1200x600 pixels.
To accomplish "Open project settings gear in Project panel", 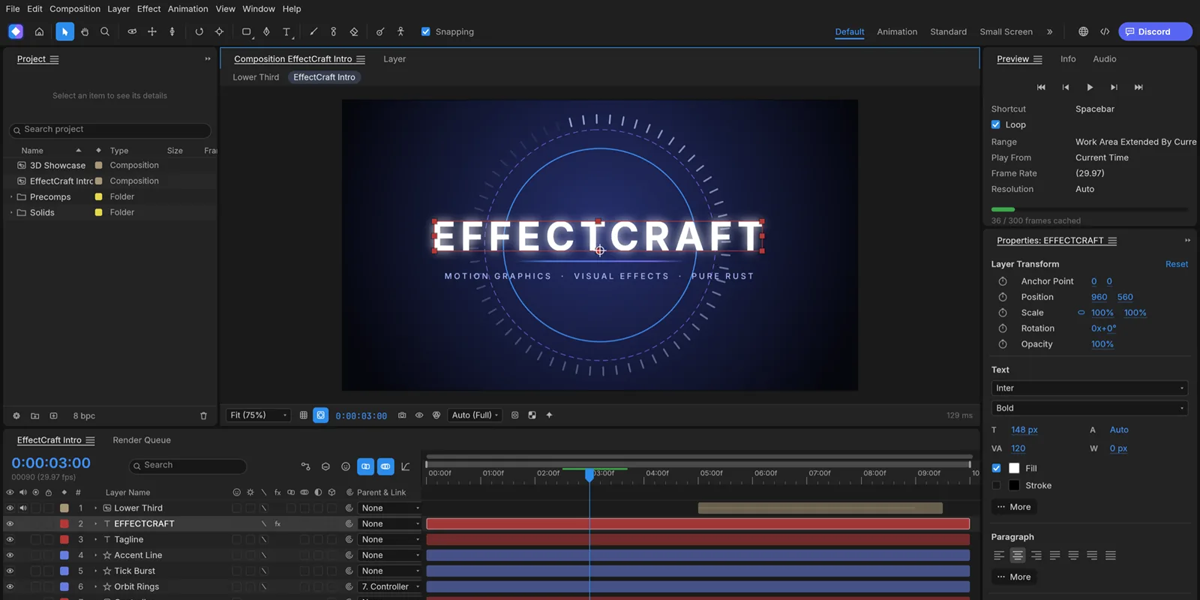I will coord(16,416).
